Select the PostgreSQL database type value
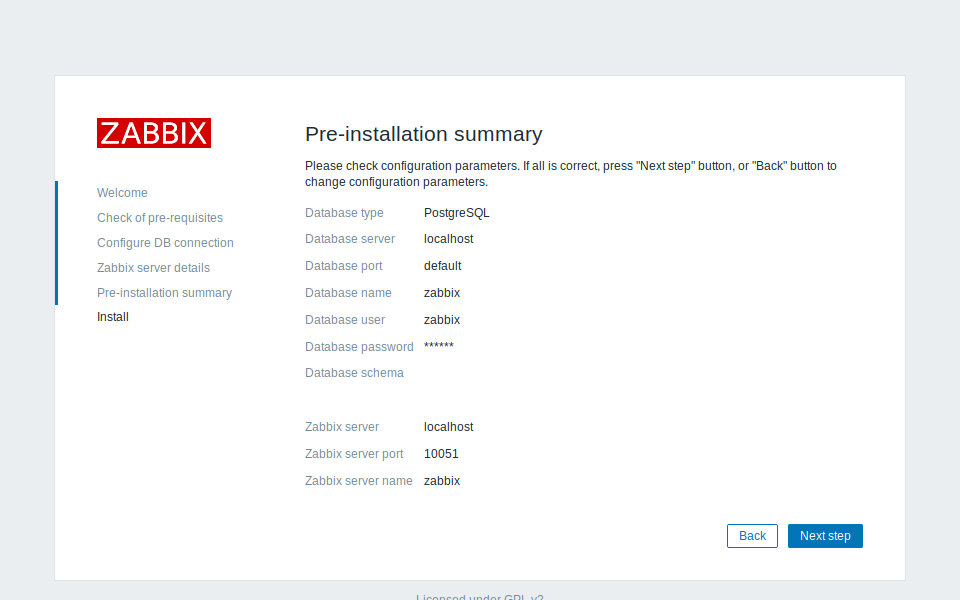 457,213
